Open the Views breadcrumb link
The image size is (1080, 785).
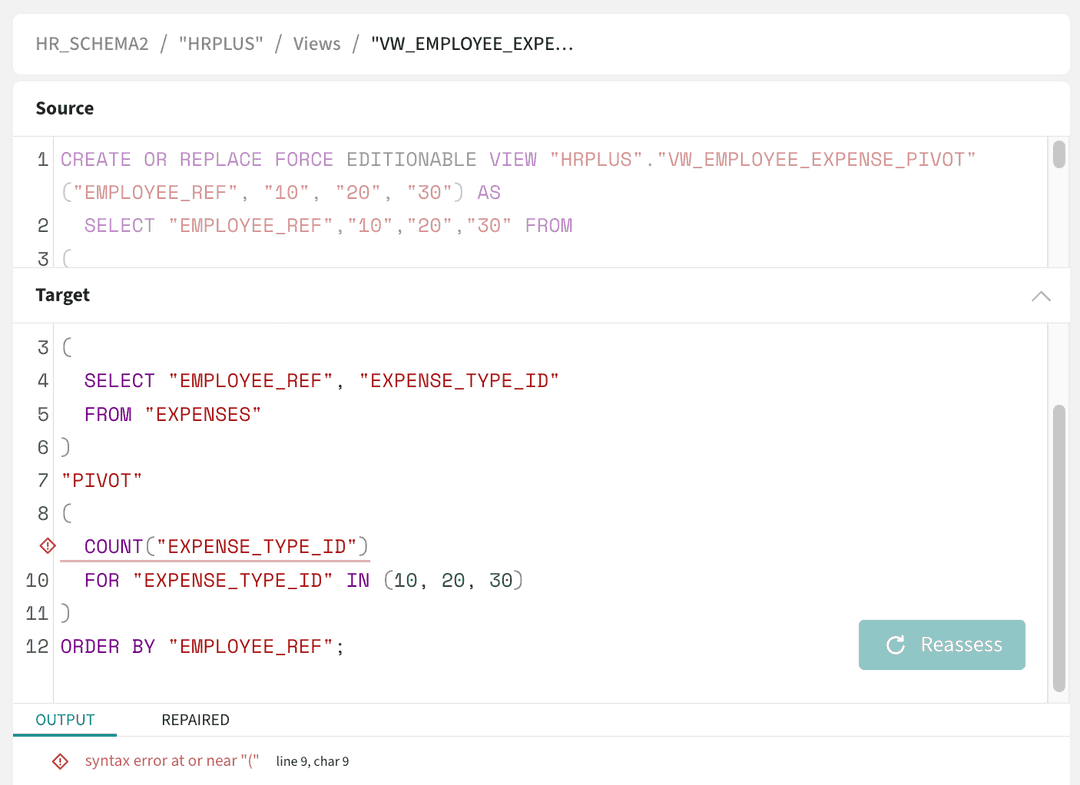(316, 44)
